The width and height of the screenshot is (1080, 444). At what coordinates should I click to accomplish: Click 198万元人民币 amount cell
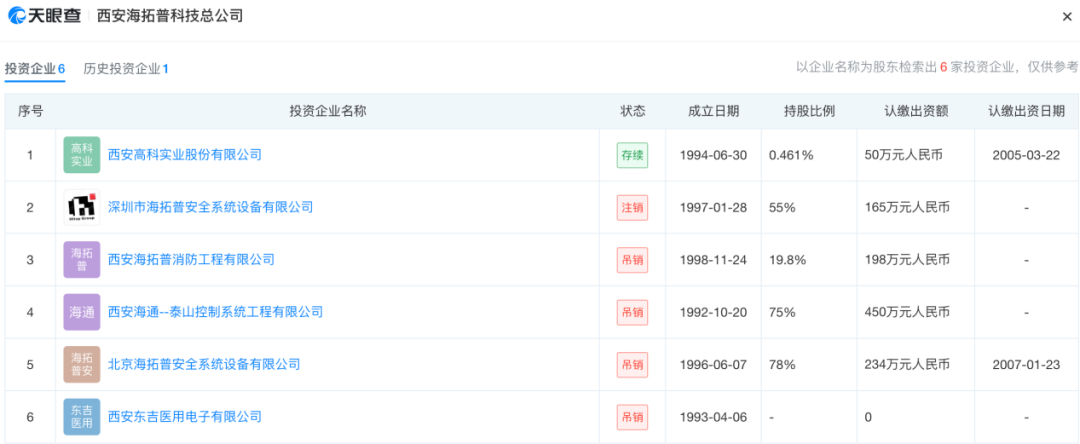(907, 260)
